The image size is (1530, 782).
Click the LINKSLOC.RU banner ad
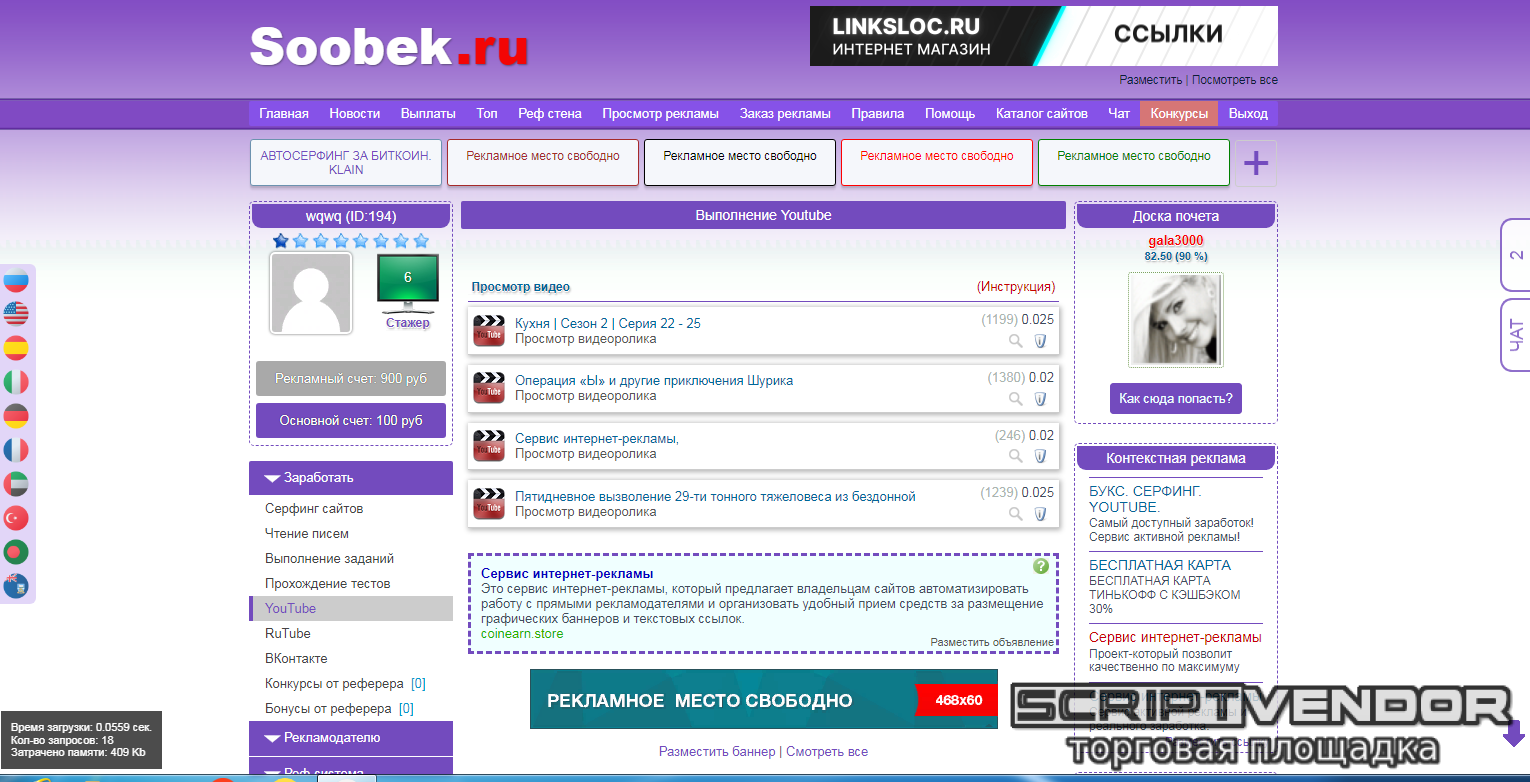coord(1044,36)
